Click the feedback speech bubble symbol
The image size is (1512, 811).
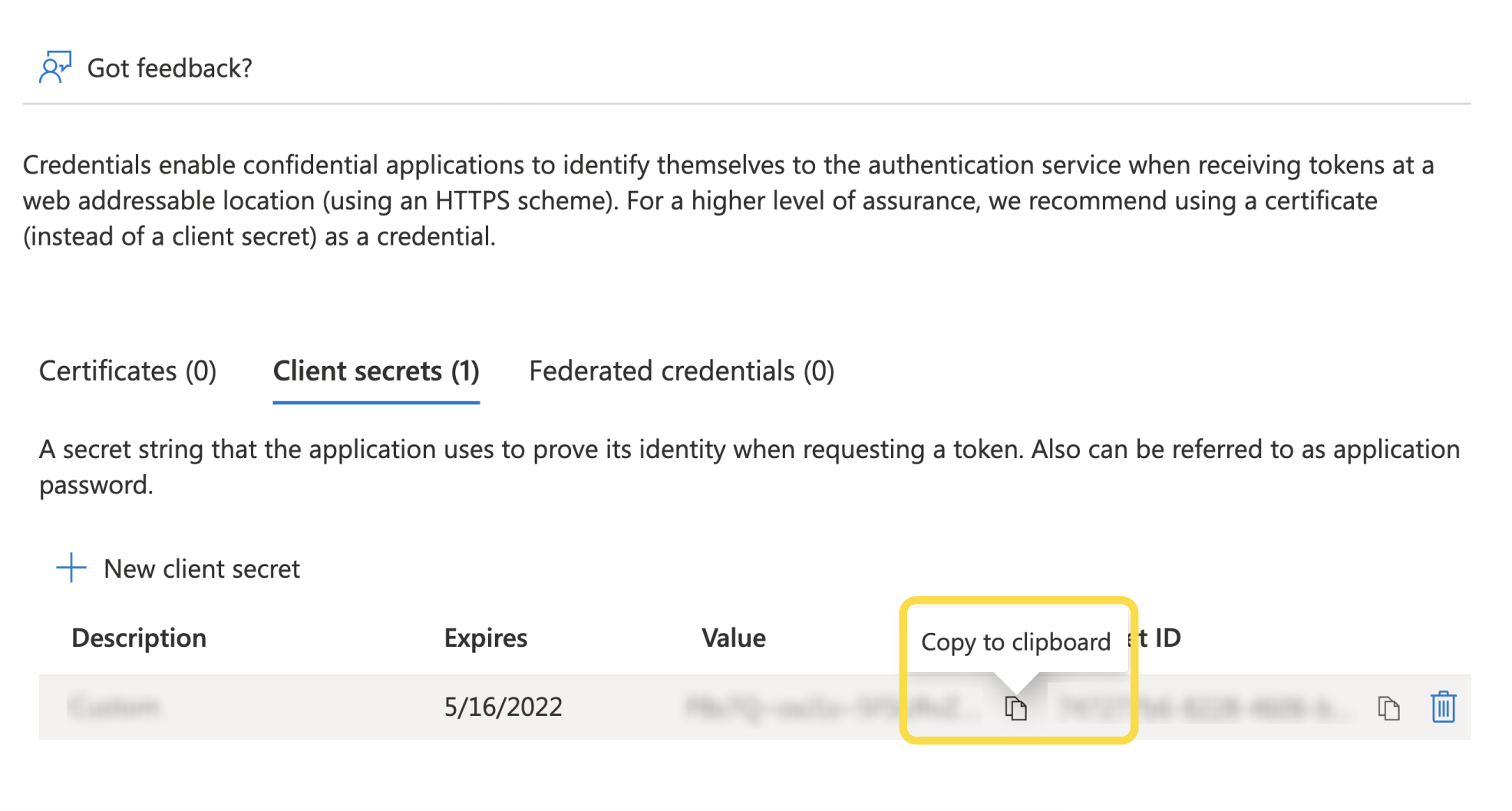point(55,68)
